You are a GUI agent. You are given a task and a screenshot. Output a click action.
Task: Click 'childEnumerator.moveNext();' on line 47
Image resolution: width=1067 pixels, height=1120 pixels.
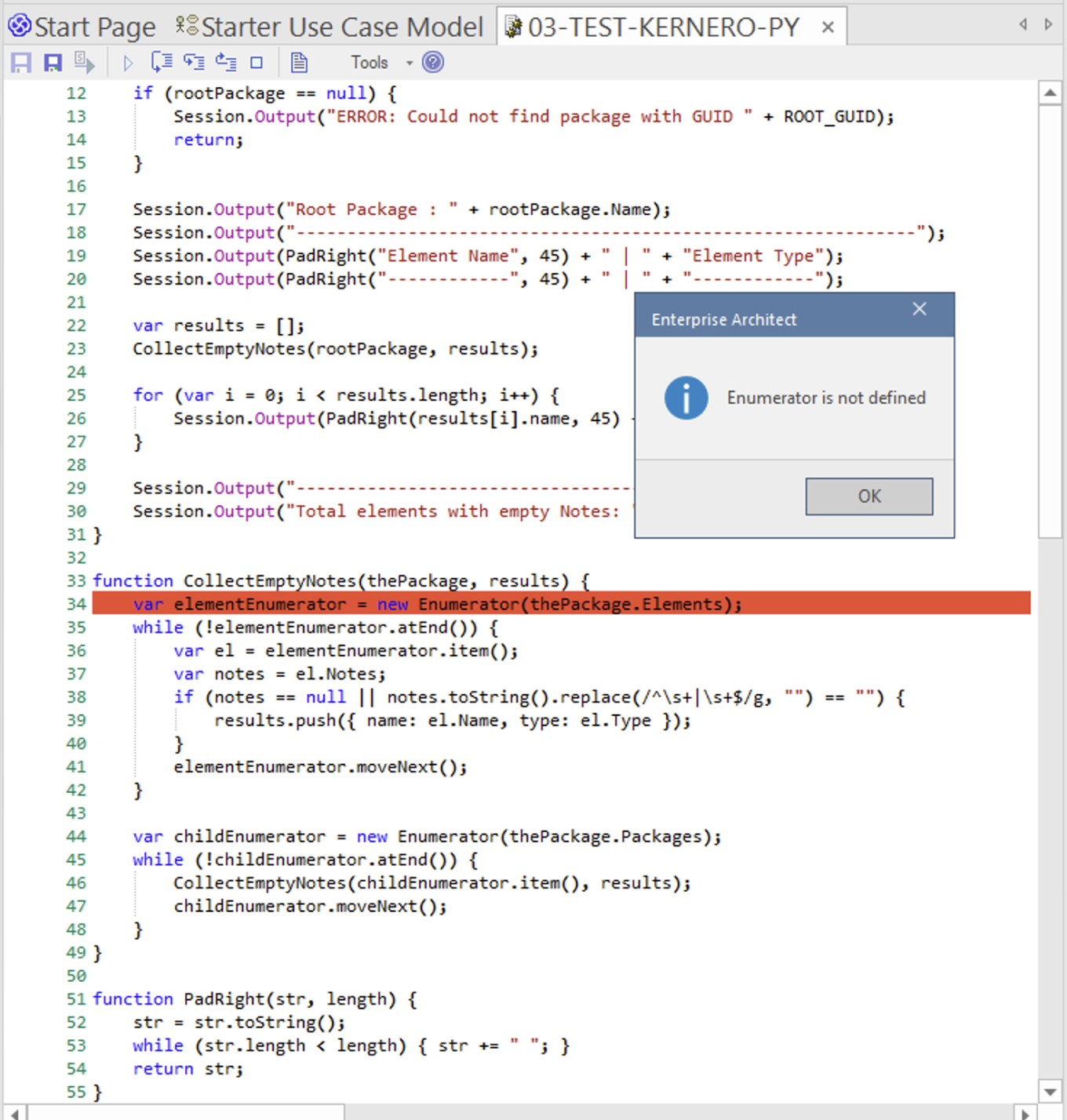pos(311,907)
